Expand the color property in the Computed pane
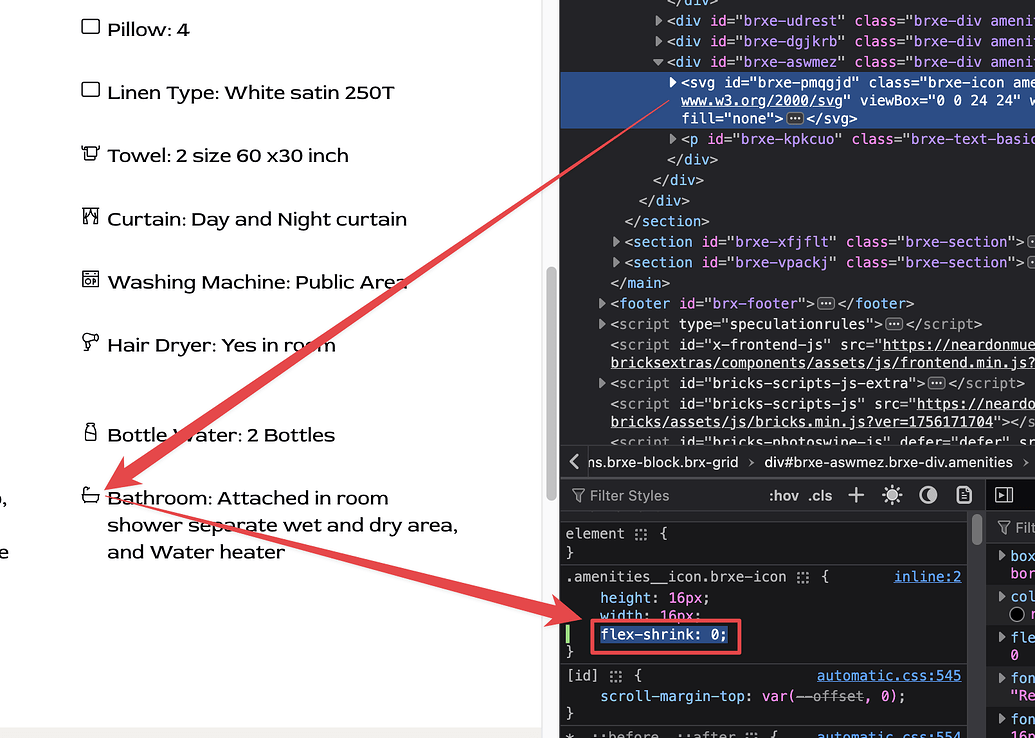Image resolution: width=1035 pixels, height=738 pixels. (x=1004, y=596)
